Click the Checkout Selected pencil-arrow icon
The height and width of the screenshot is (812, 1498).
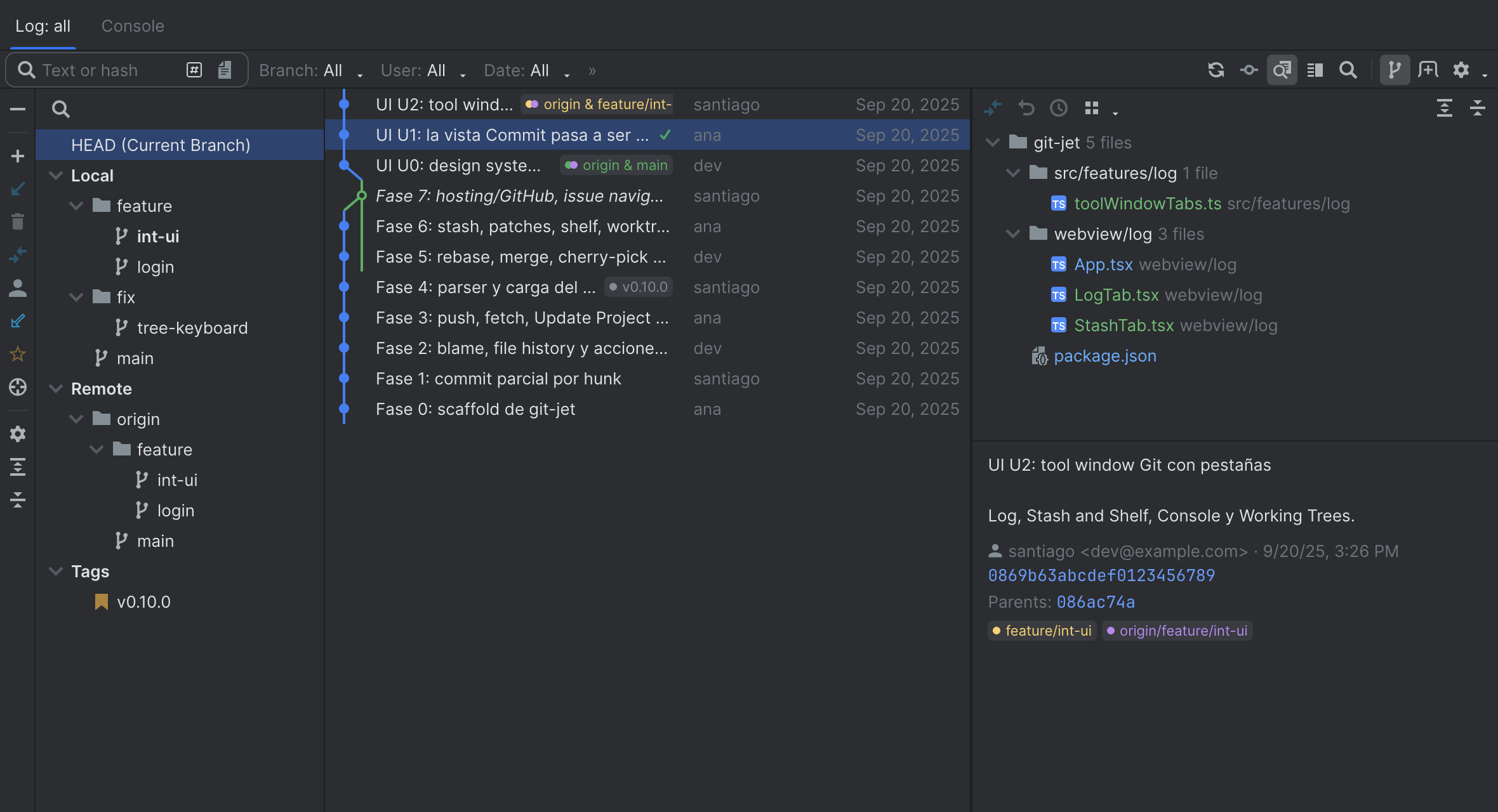point(18,321)
